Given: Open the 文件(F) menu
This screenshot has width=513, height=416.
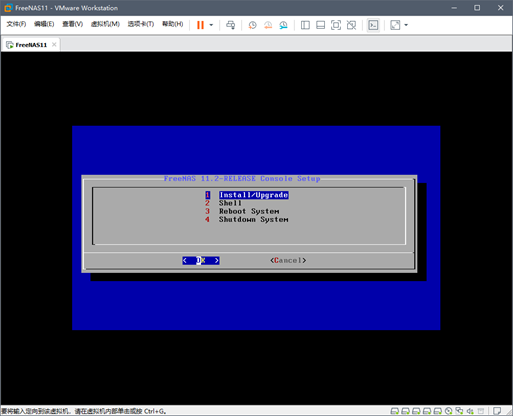Looking at the screenshot, I should [x=16, y=24].
